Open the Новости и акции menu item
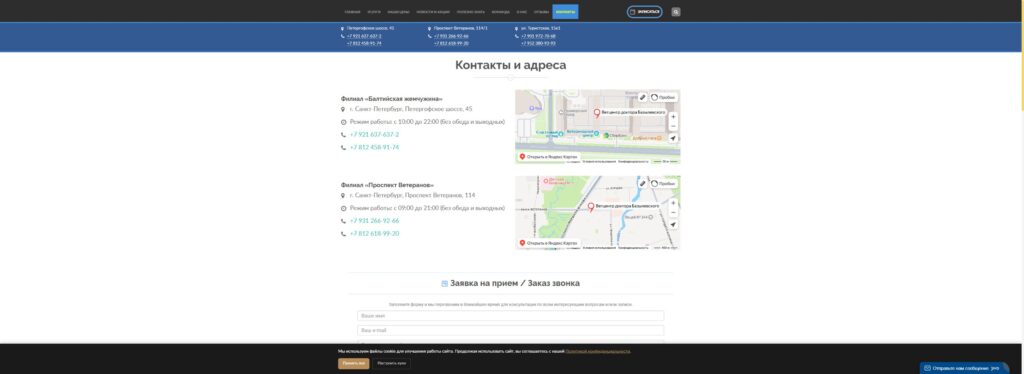 (433, 12)
